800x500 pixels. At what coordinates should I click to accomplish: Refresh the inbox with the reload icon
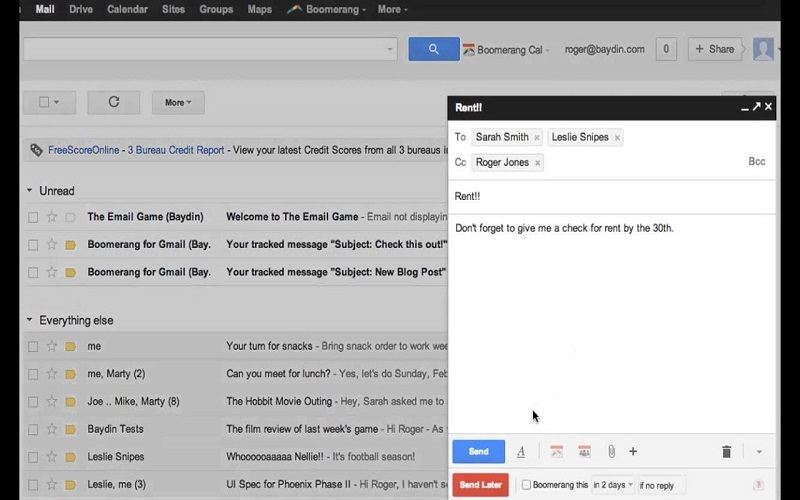pos(113,102)
